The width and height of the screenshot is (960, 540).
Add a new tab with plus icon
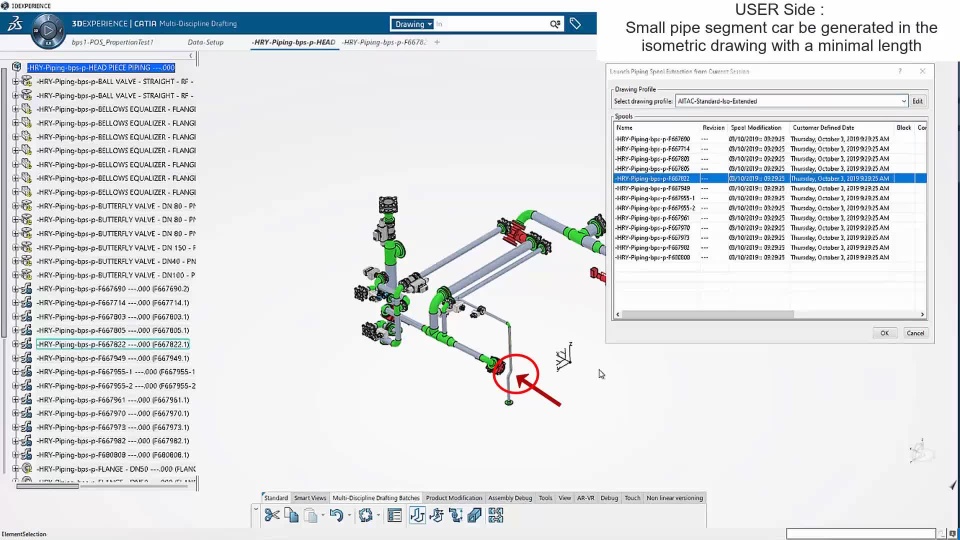coord(437,42)
